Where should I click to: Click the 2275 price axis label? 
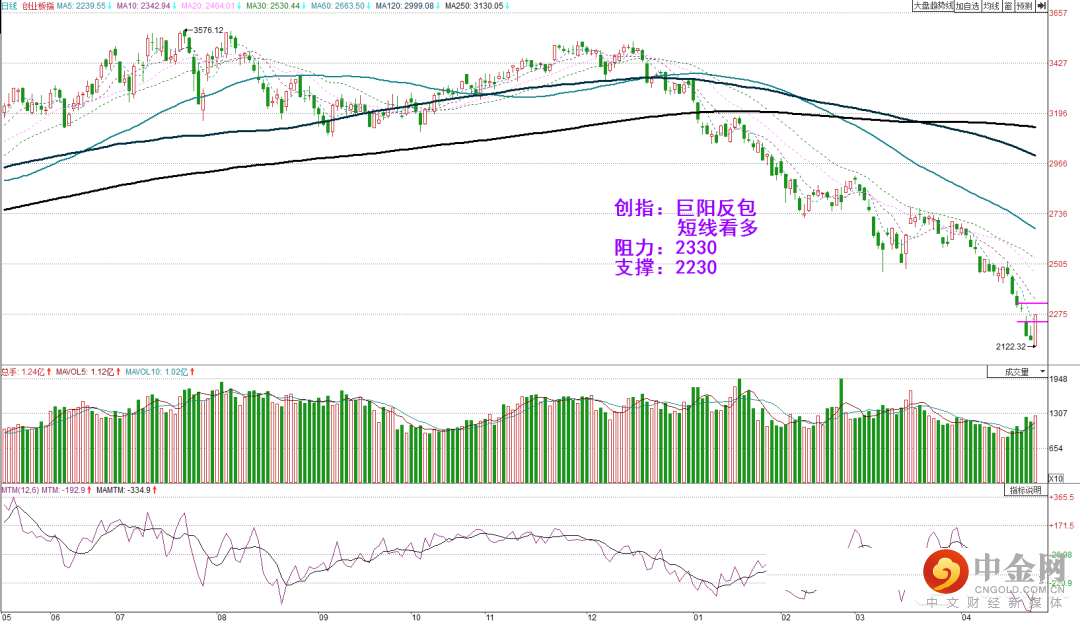[1058, 314]
